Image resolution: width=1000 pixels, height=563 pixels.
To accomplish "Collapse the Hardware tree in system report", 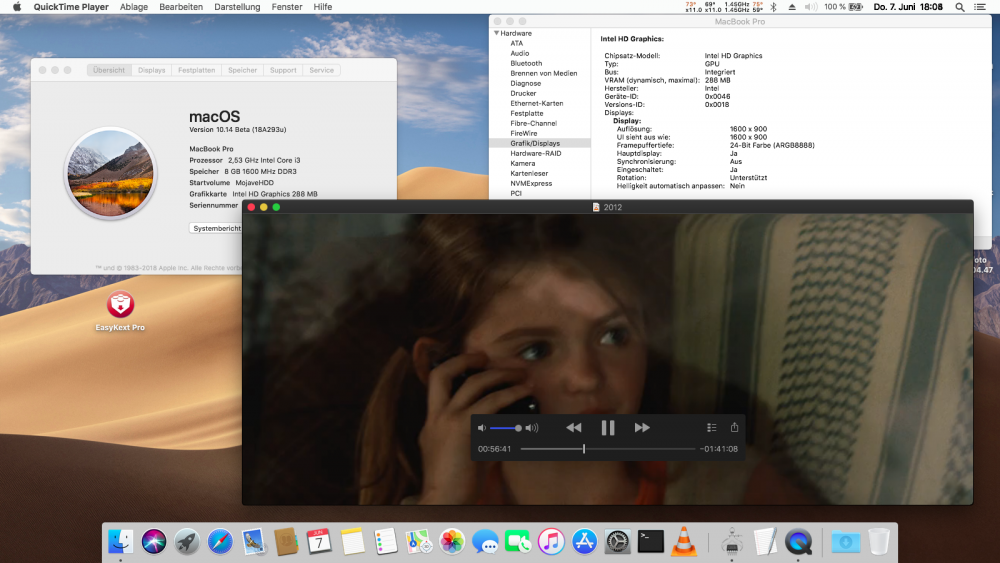I will pyautogui.click(x=496, y=33).
